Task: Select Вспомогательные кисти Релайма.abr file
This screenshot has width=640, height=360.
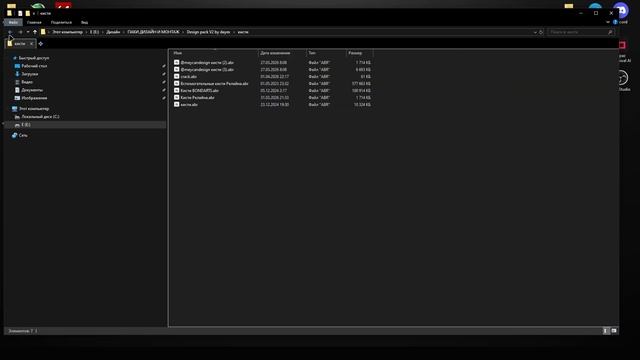Action: (214, 84)
